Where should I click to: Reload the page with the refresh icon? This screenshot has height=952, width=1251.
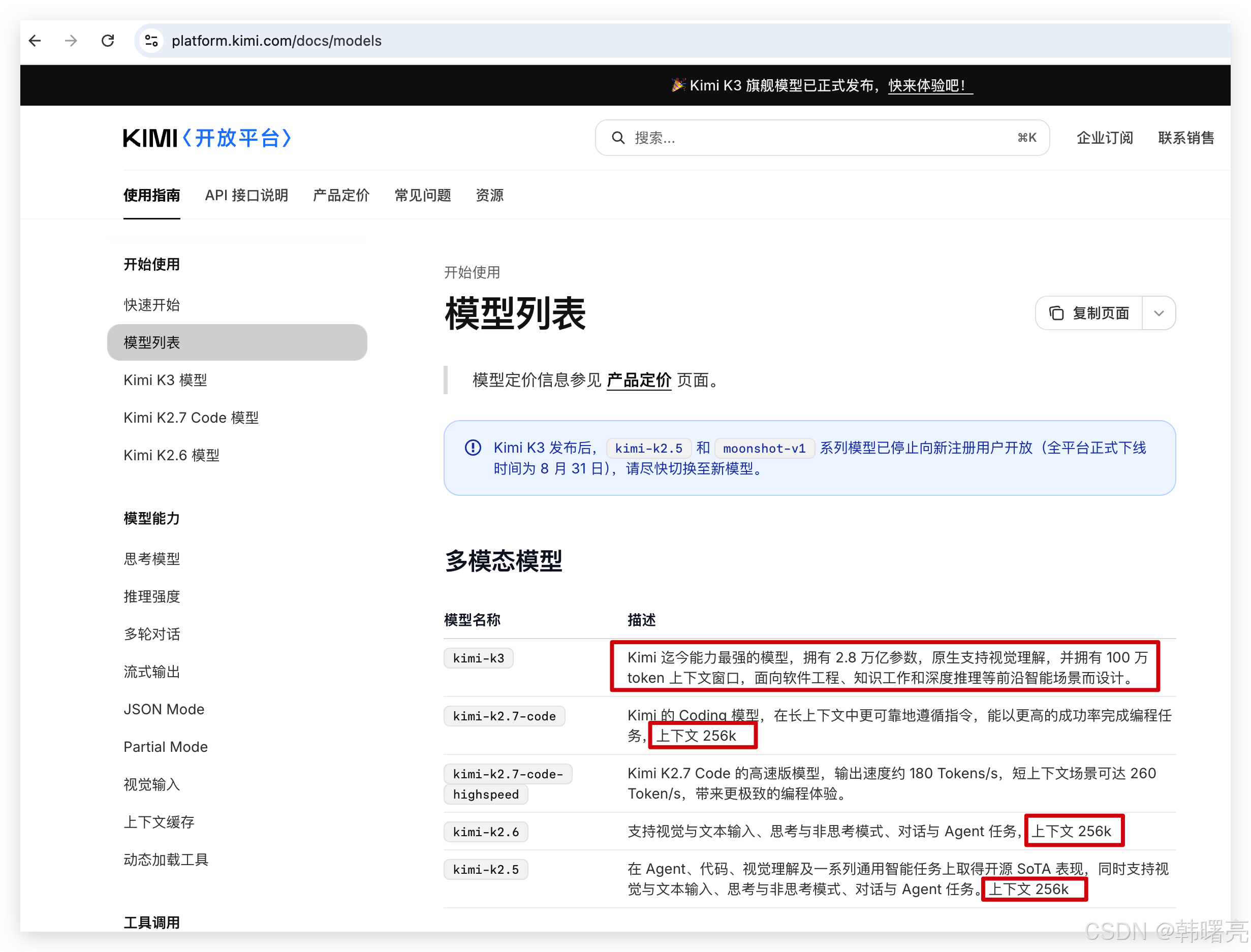pyautogui.click(x=108, y=41)
